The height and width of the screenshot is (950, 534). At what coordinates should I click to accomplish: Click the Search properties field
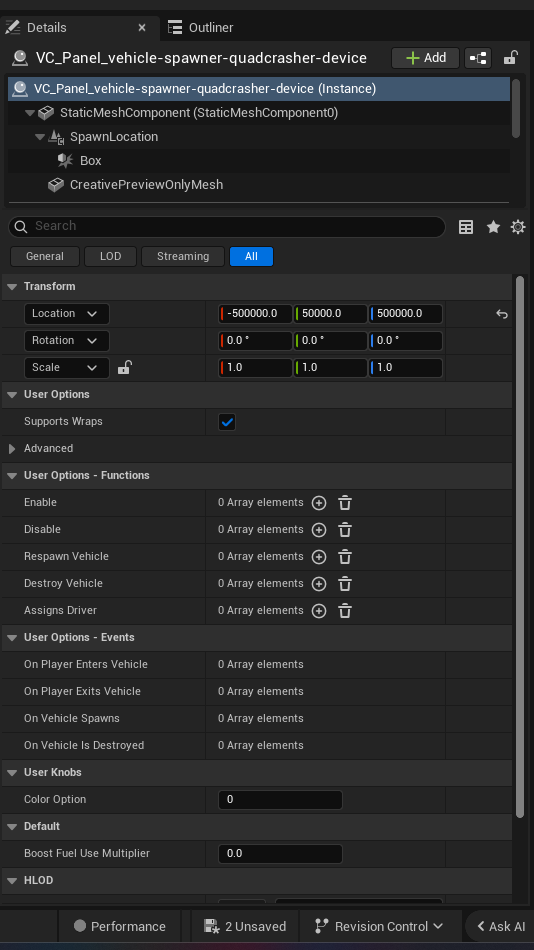[227, 227]
